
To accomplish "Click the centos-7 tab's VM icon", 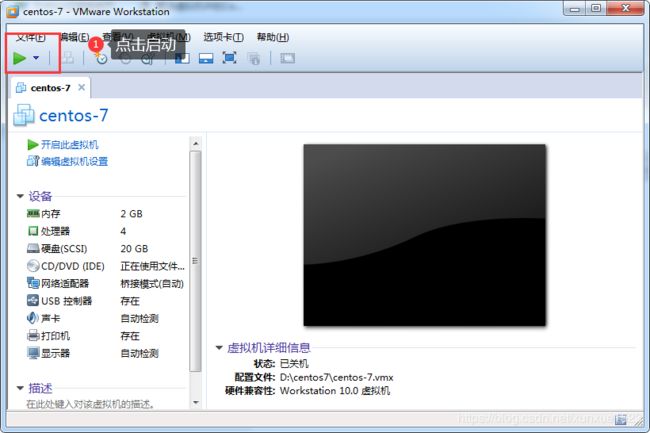I will (21, 87).
